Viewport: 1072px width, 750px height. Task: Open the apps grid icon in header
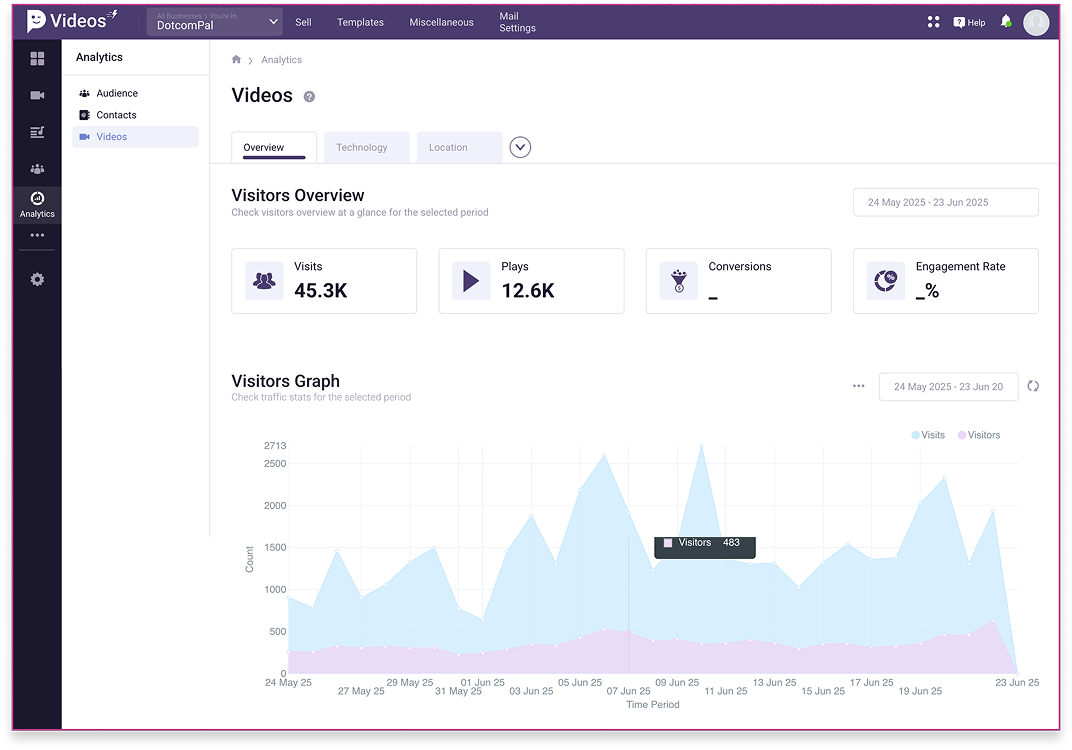pos(933,22)
